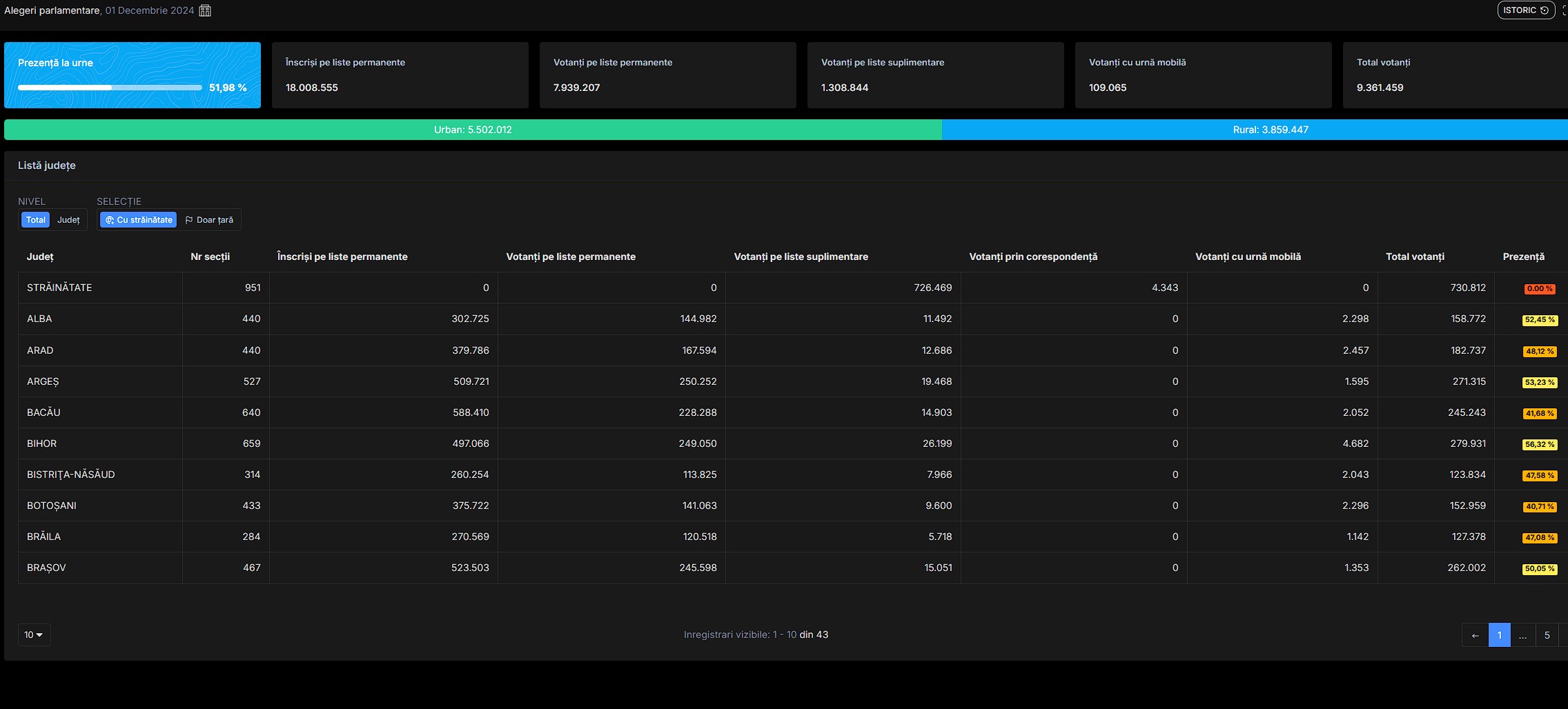
Task: Click the 48,12 % presence badge for ARAD
Action: click(x=1540, y=351)
